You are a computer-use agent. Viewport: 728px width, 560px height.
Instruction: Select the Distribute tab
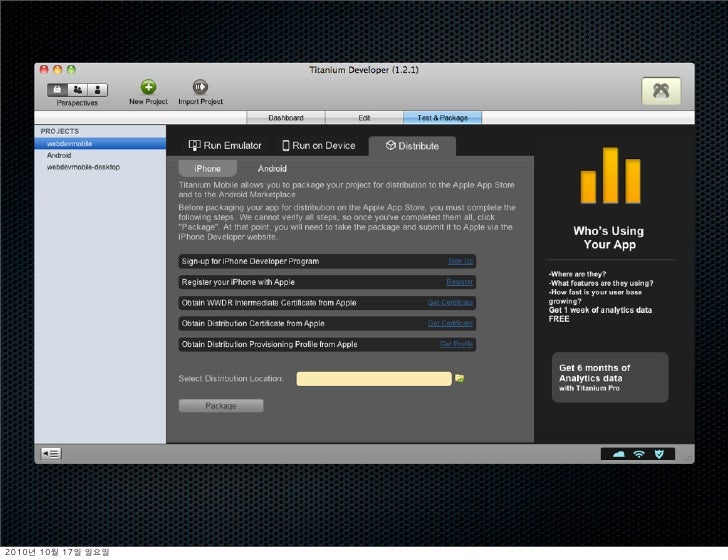coord(412,146)
